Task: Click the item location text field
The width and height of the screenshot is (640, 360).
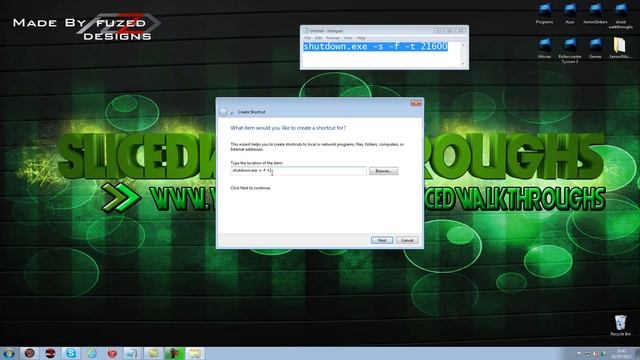Action: (x=298, y=171)
